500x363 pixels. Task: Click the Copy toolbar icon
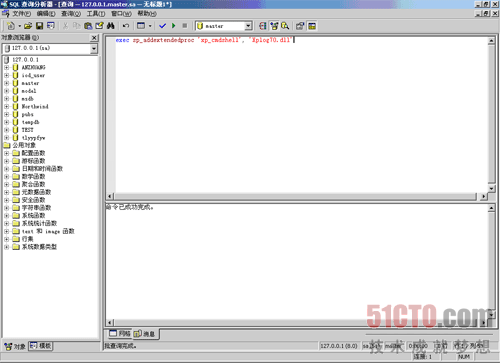[x=77, y=26]
